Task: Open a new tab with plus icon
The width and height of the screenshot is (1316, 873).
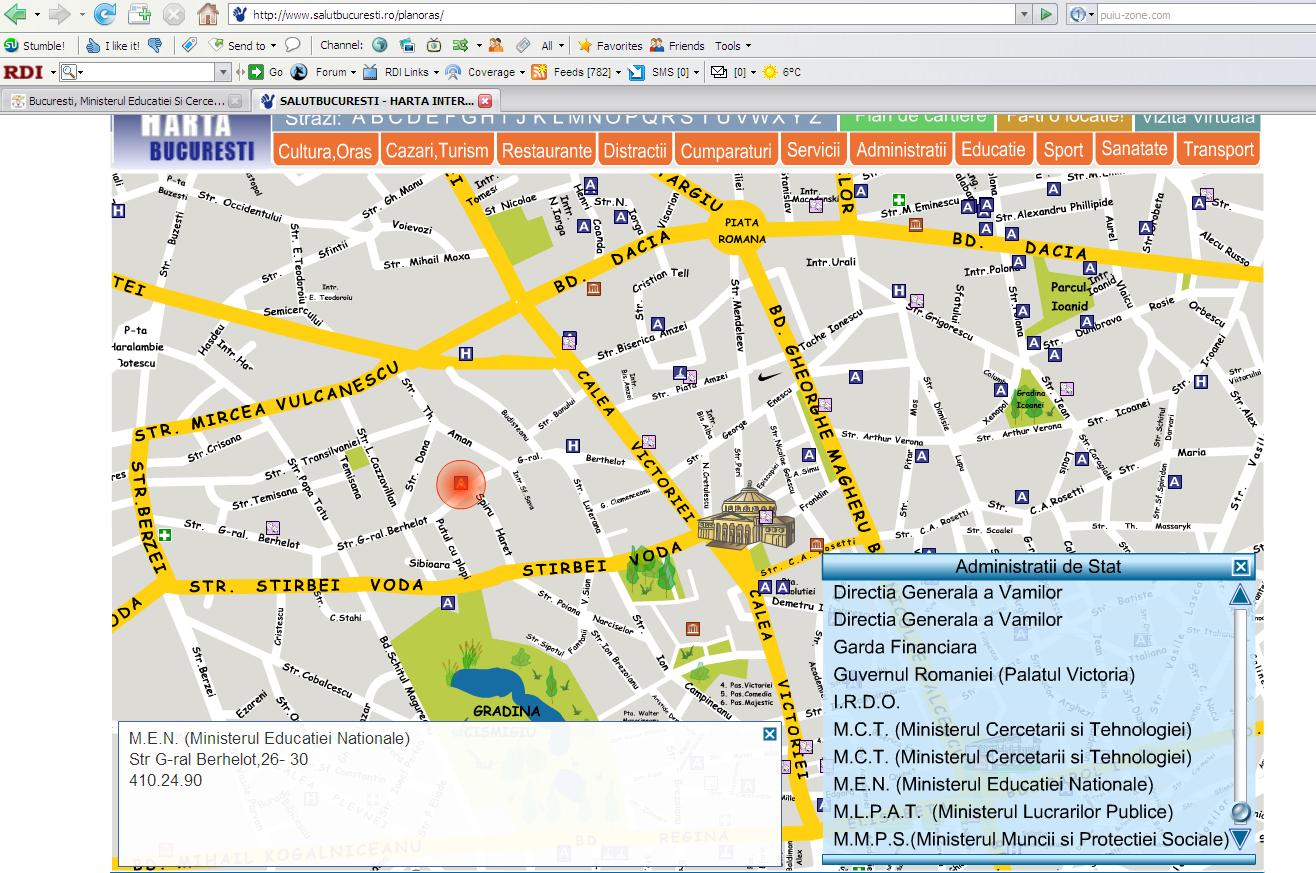Action: 139,15
